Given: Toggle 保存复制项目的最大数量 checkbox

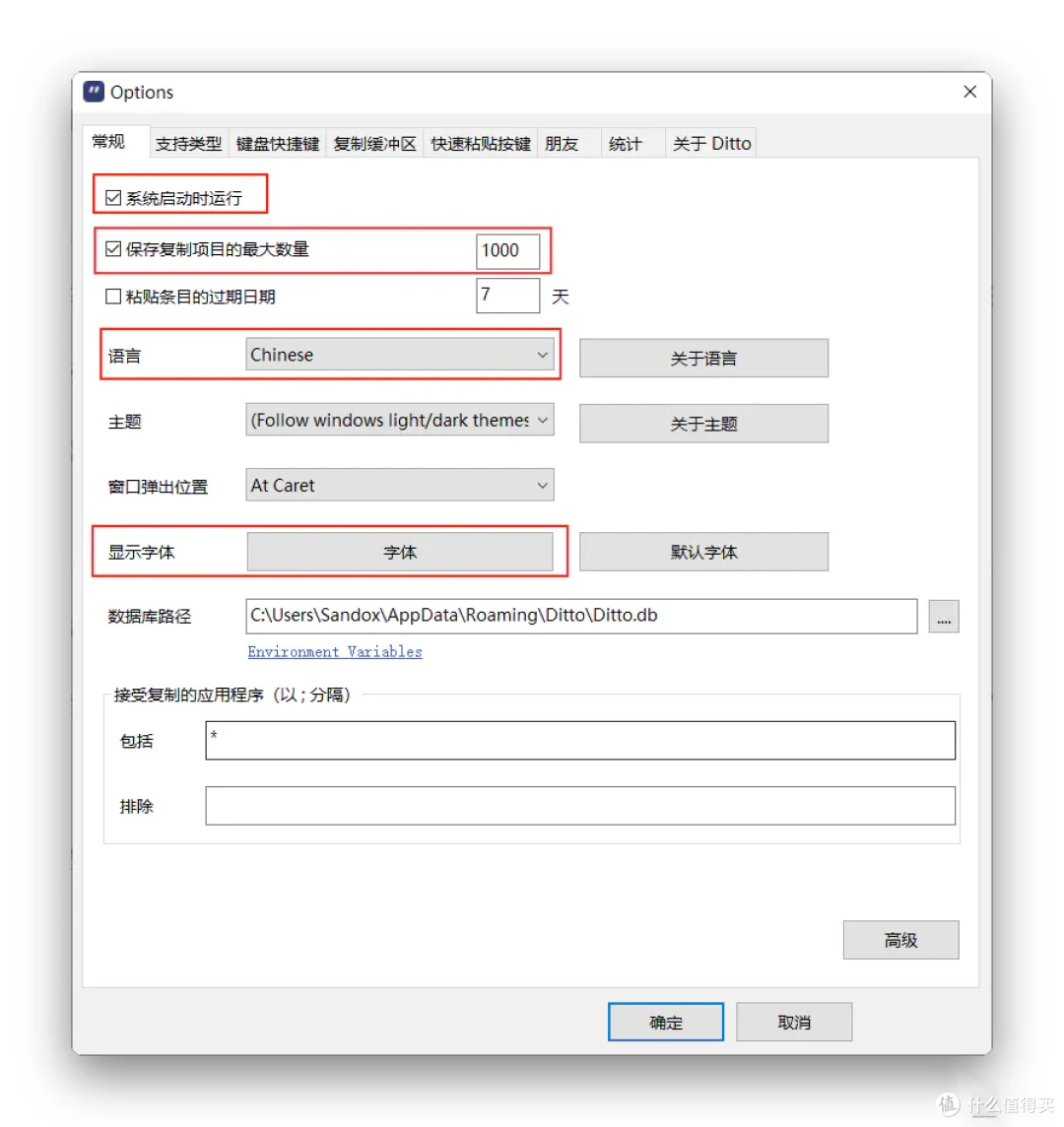Looking at the screenshot, I should pos(113,248).
